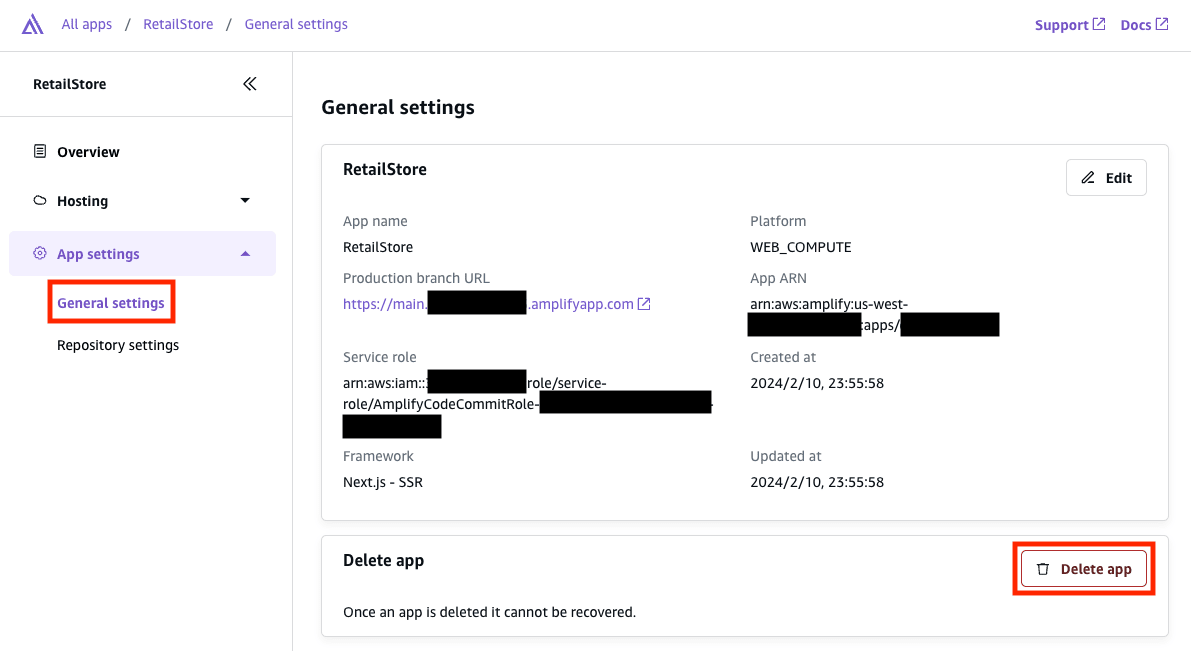This screenshot has height=651, width=1191.
Task: Collapse the App settings section arrow
Action: (245, 254)
